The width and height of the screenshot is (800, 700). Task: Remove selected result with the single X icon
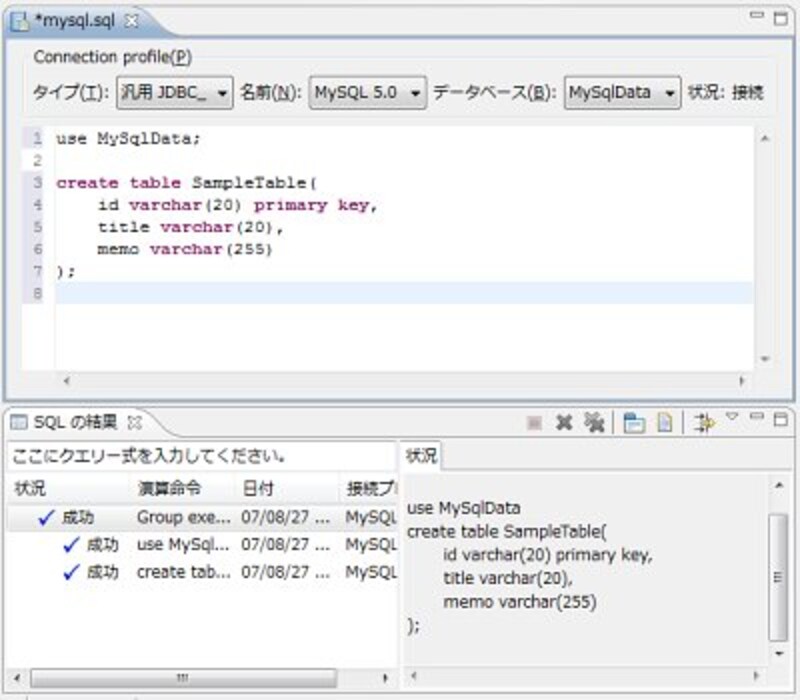(x=564, y=423)
